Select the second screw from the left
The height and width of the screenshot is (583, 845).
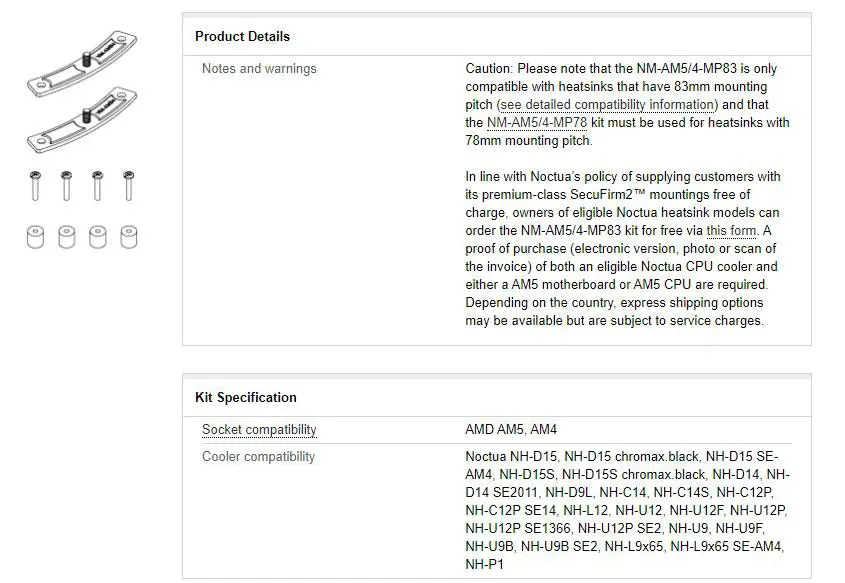(x=66, y=186)
